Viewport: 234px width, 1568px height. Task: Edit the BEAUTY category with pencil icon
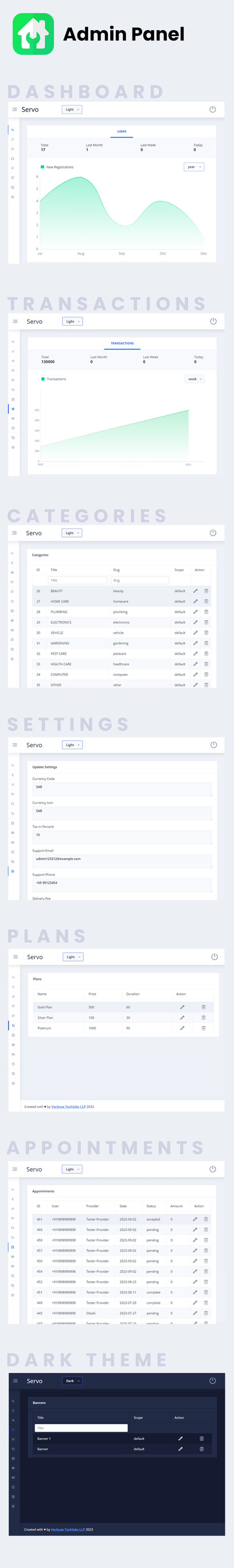pyautogui.click(x=196, y=591)
